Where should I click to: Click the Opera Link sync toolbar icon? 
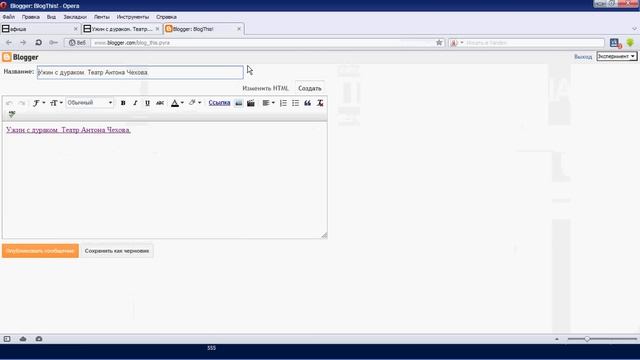(616, 42)
